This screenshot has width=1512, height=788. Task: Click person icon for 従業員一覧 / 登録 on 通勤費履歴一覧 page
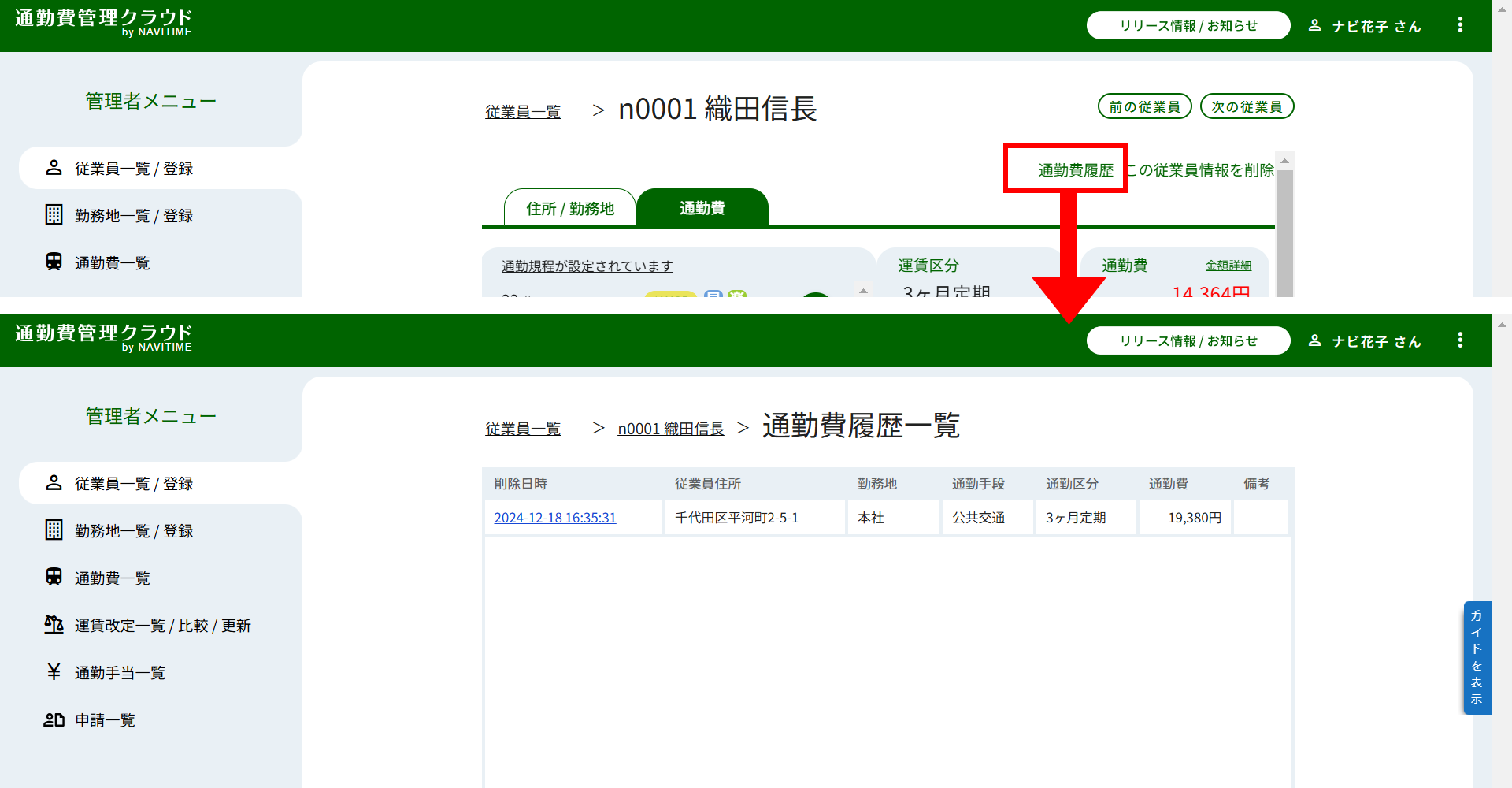pos(54,483)
